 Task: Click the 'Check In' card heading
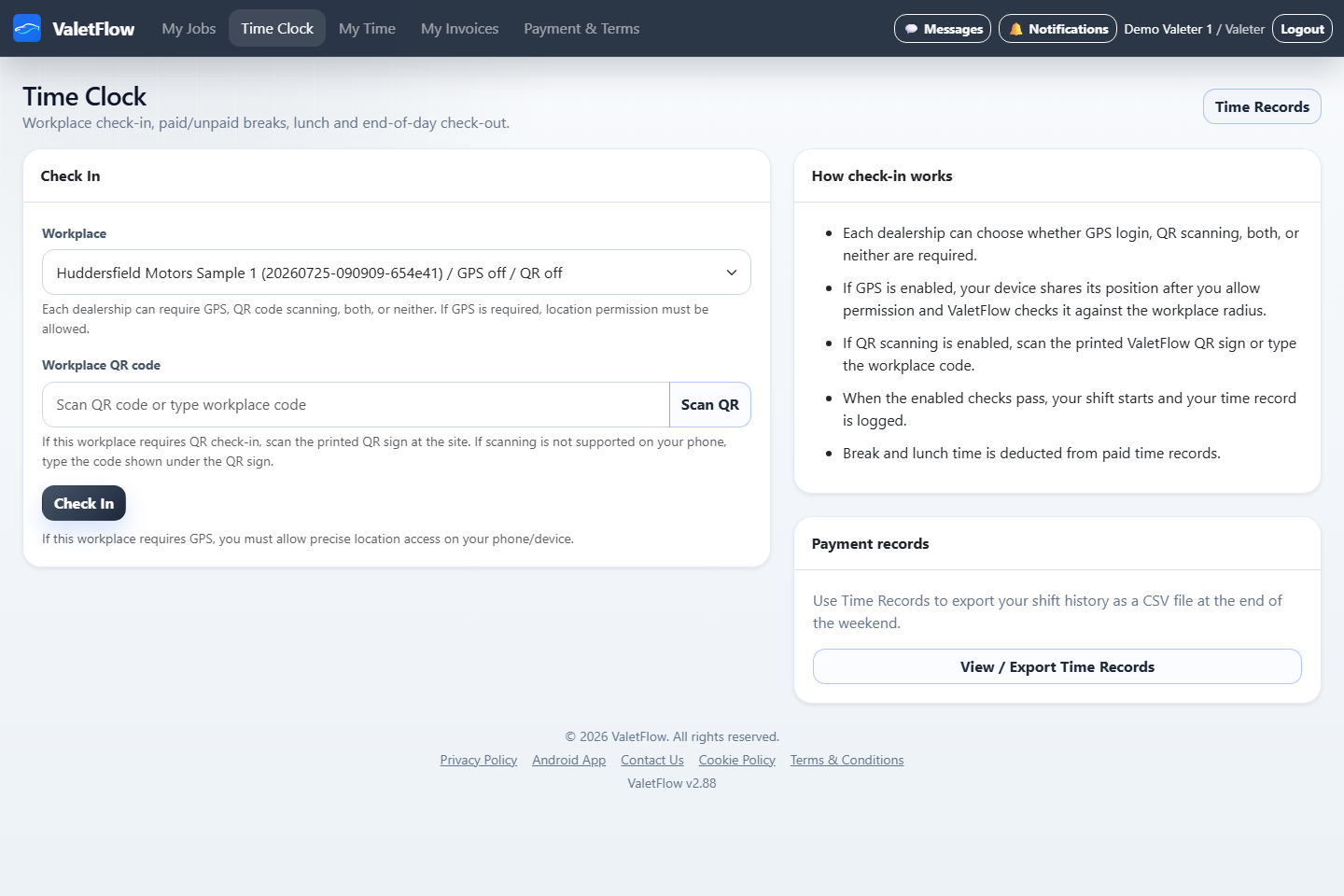click(70, 175)
